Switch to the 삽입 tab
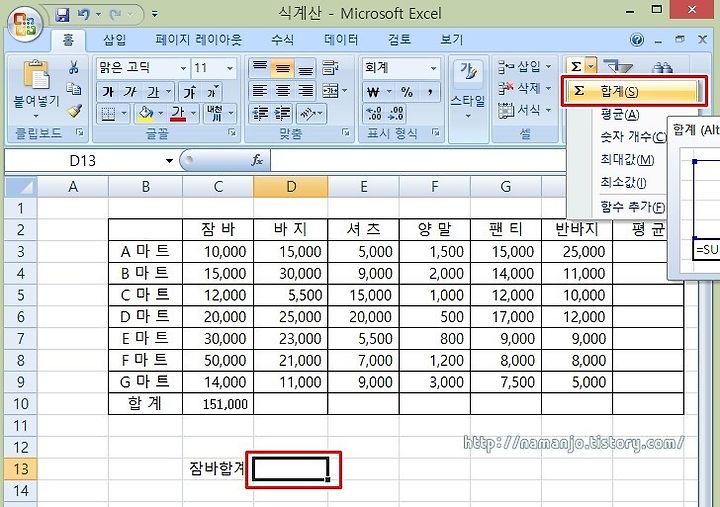Image resolution: width=720 pixels, height=507 pixels. pos(114,40)
